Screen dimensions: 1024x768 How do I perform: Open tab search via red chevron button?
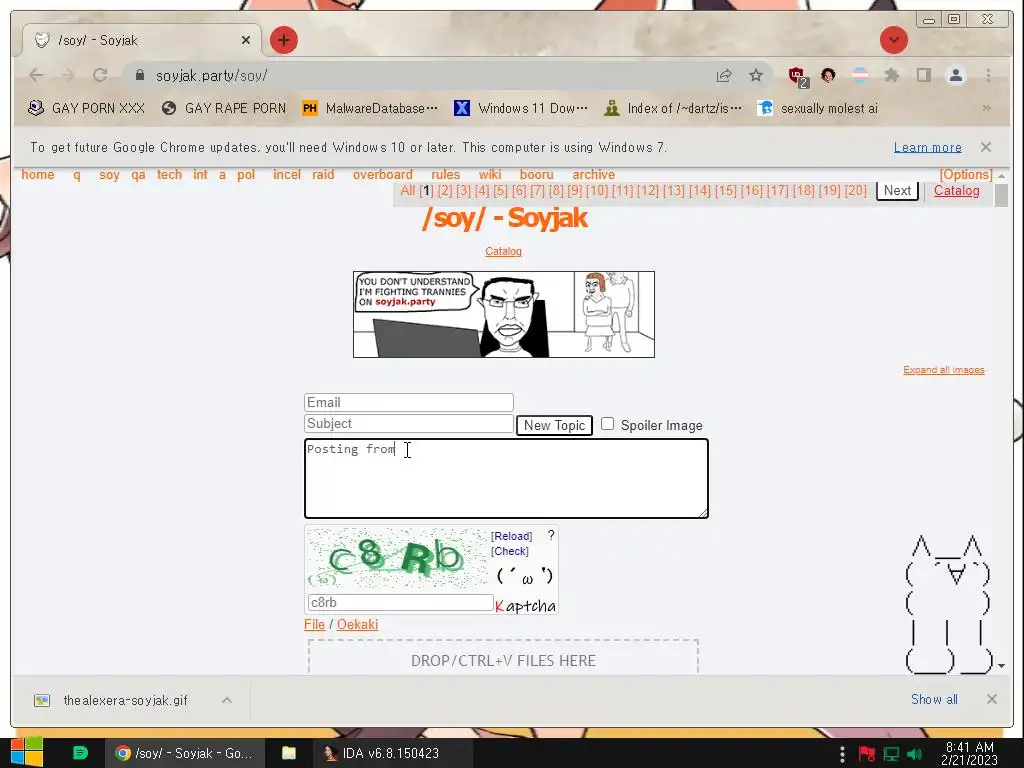point(893,40)
